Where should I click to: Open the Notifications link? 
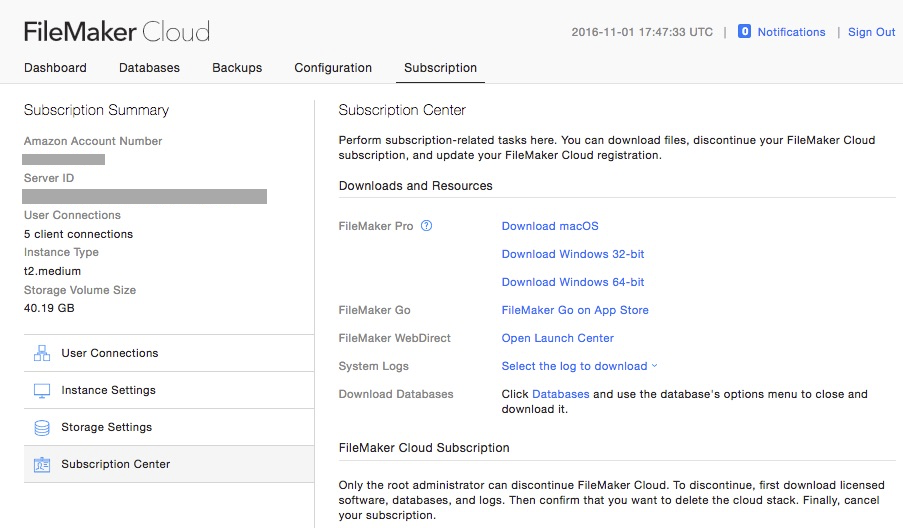791,32
